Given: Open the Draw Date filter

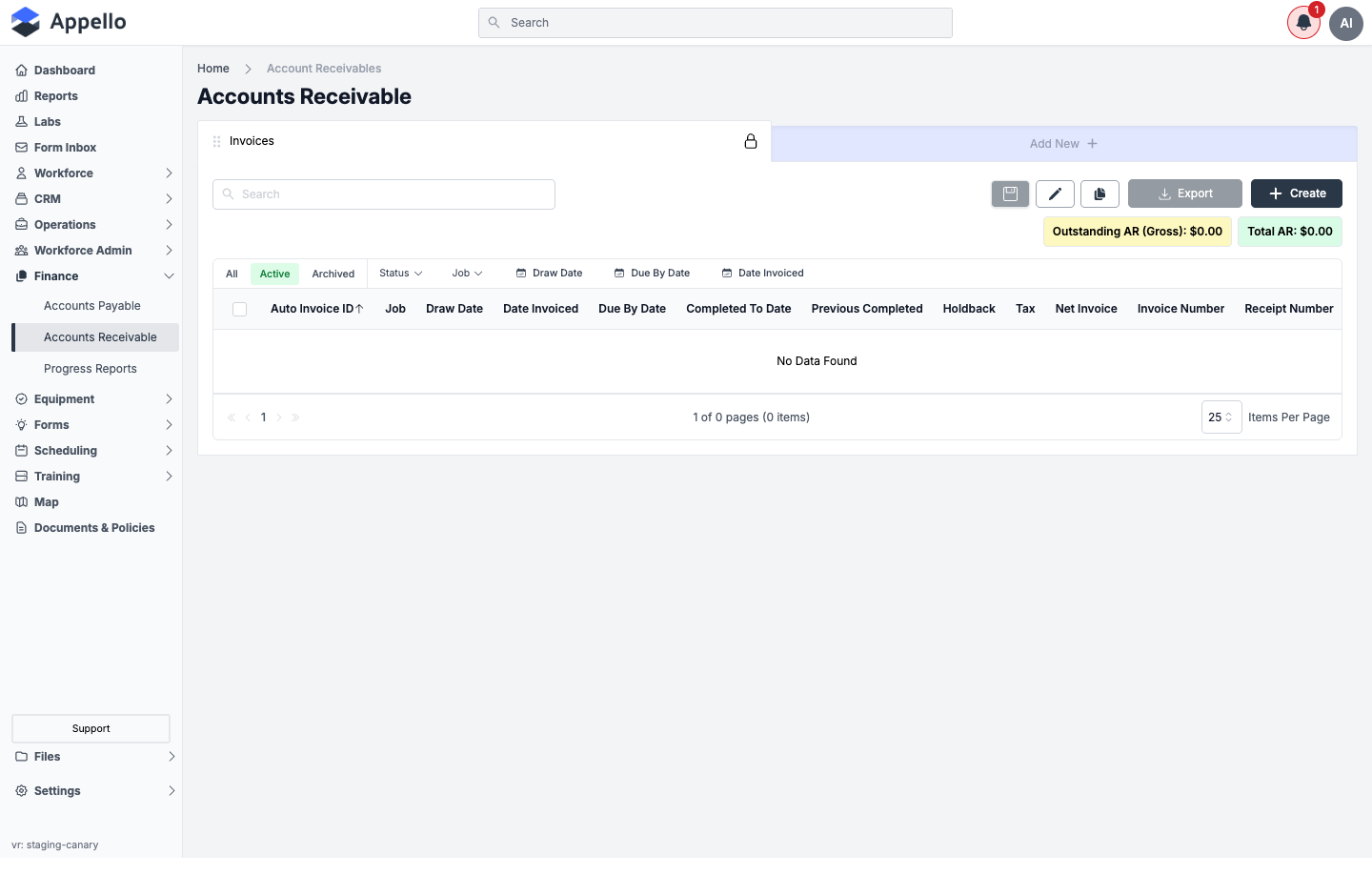Looking at the screenshot, I should click(549, 274).
